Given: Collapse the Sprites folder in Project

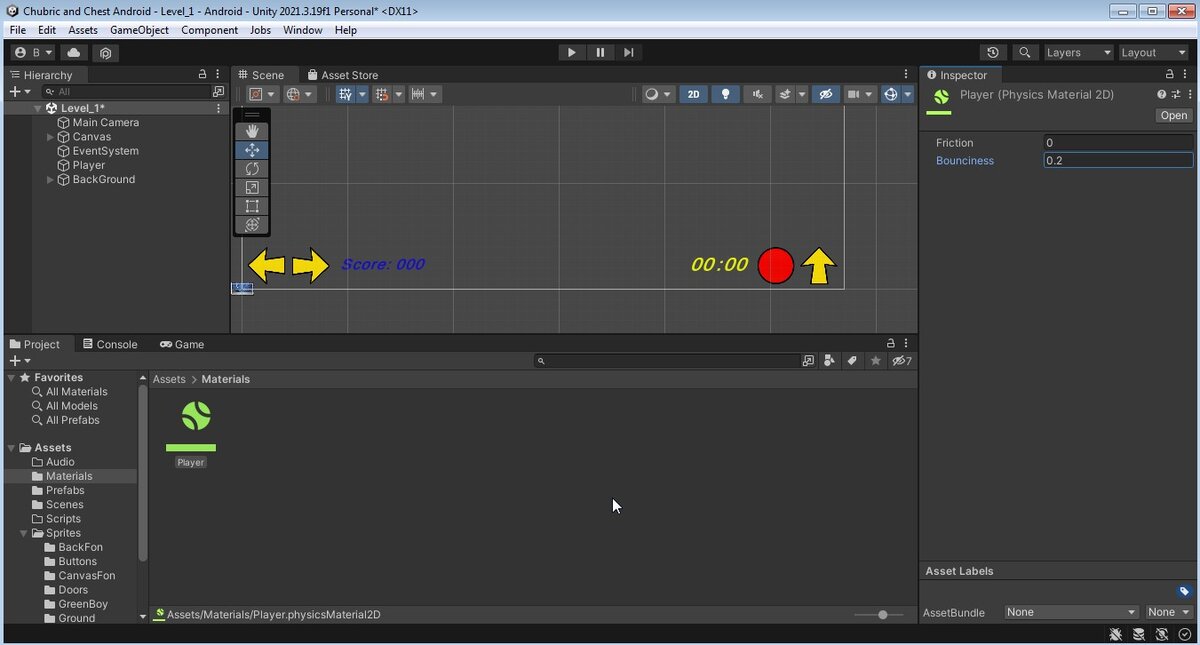Looking at the screenshot, I should [x=23, y=534].
